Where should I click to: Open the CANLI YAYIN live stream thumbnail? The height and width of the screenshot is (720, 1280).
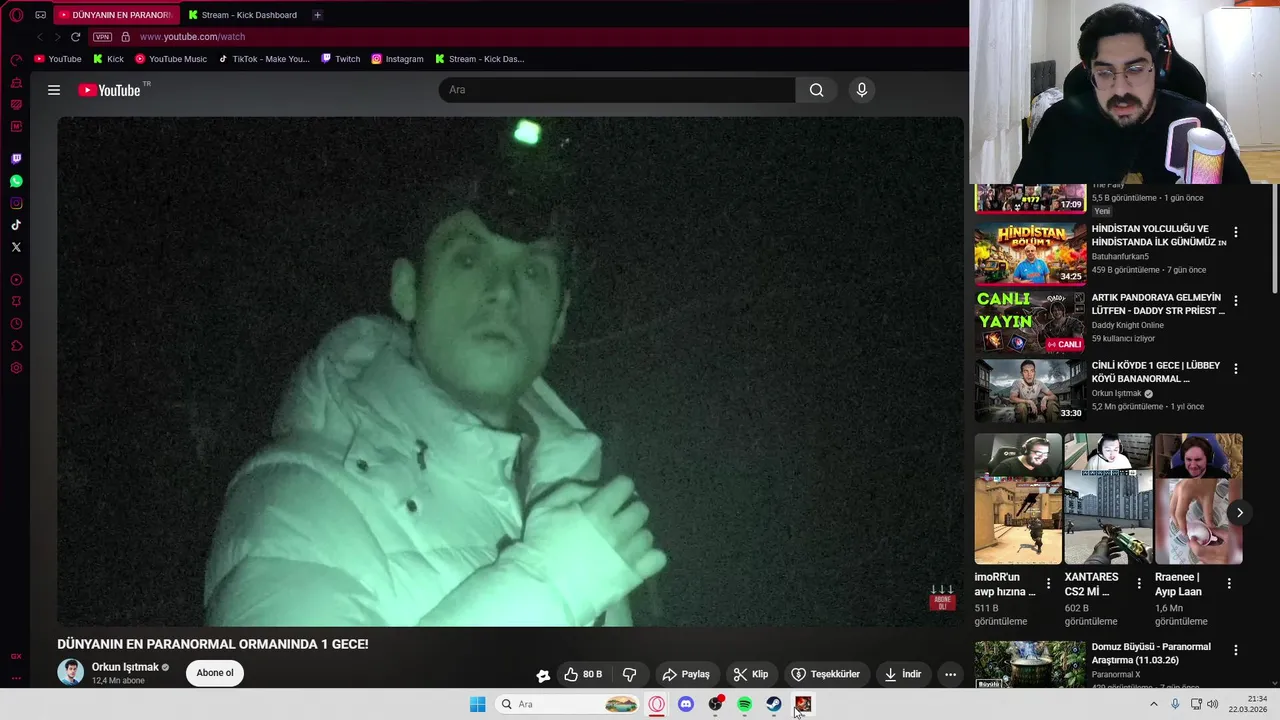pyautogui.click(x=1030, y=322)
